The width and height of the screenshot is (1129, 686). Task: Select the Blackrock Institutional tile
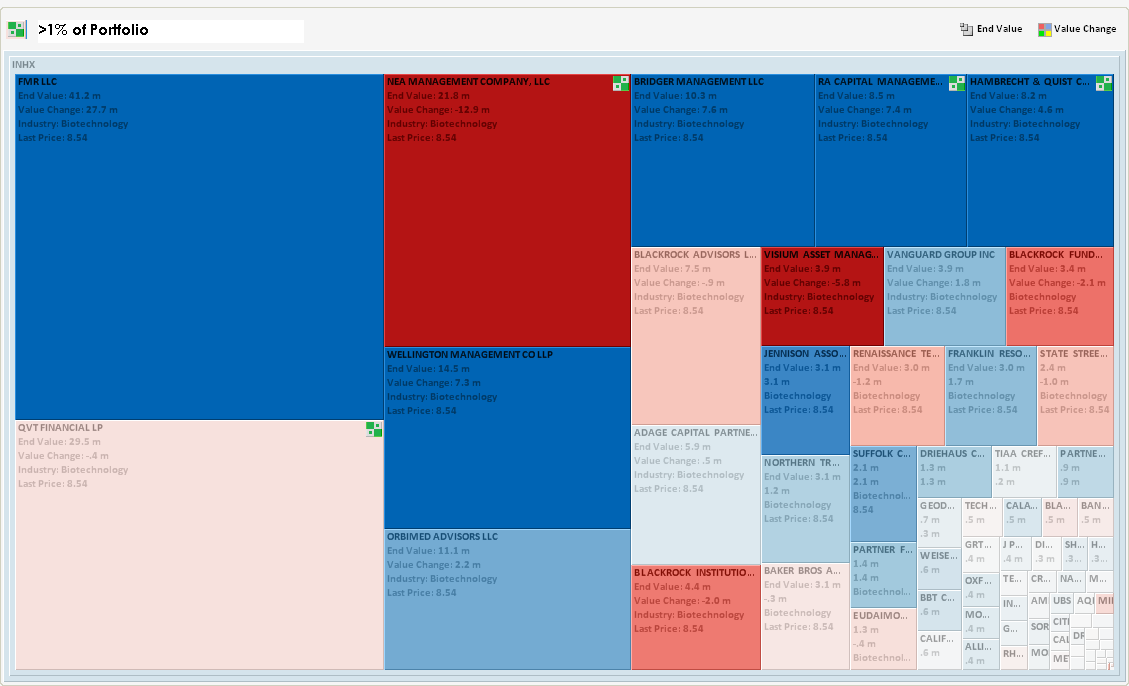(696, 618)
